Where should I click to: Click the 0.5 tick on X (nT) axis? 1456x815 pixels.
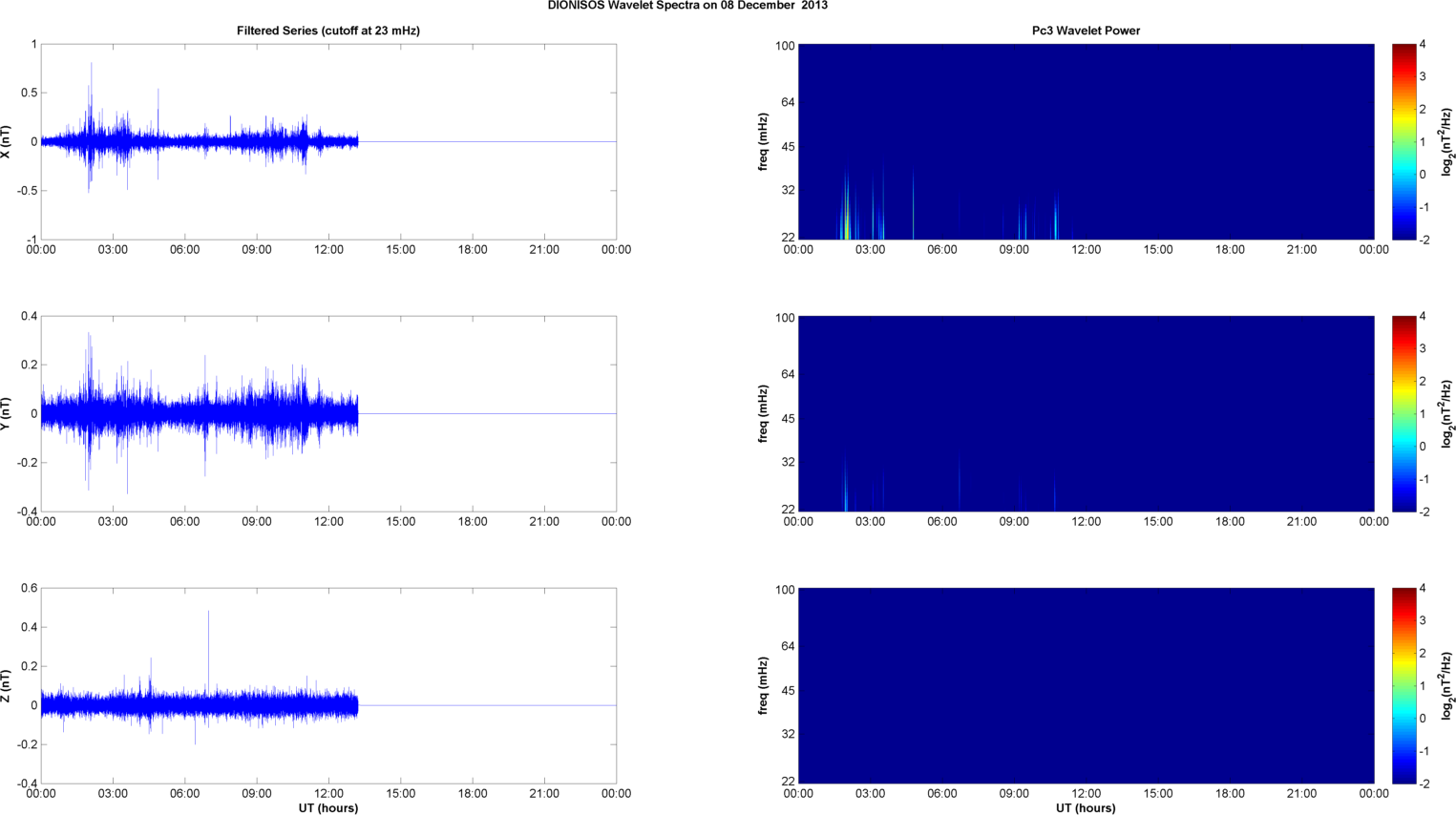point(28,93)
